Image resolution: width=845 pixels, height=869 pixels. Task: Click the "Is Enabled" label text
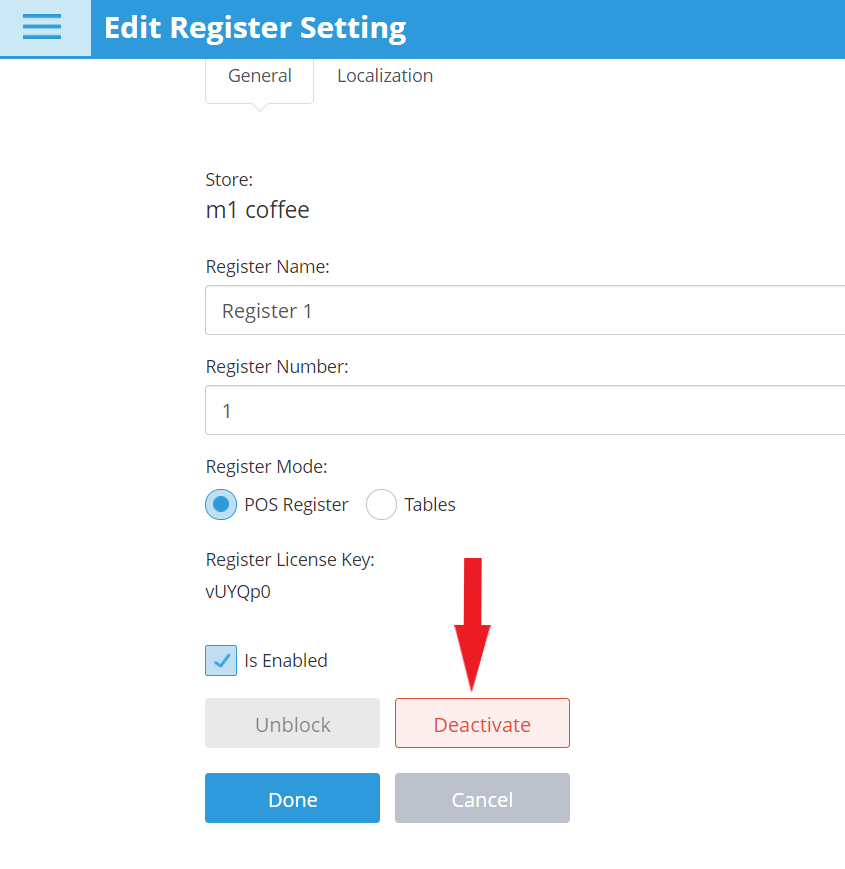pos(286,661)
